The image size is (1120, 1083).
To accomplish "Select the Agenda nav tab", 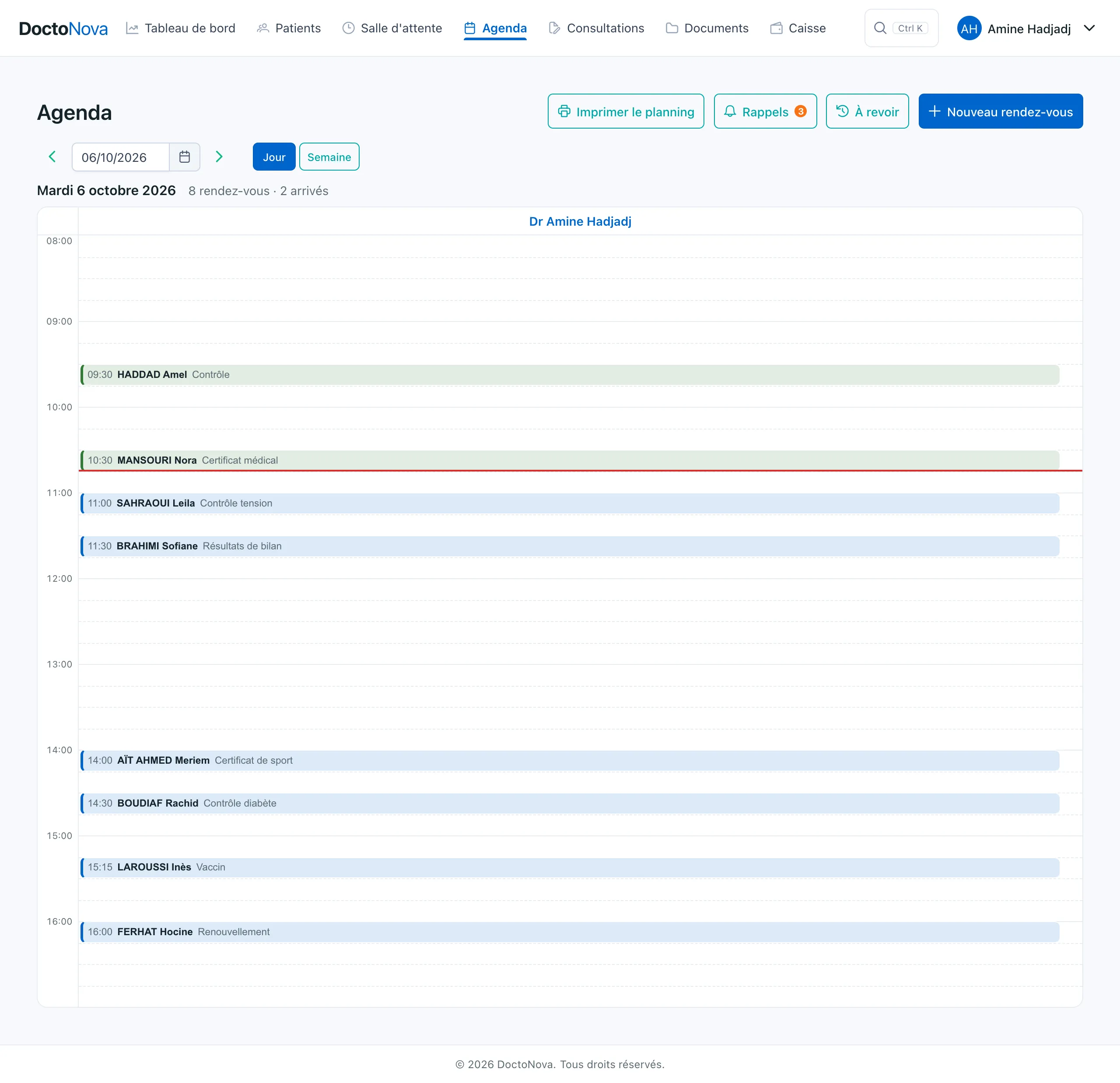I will (x=495, y=28).
